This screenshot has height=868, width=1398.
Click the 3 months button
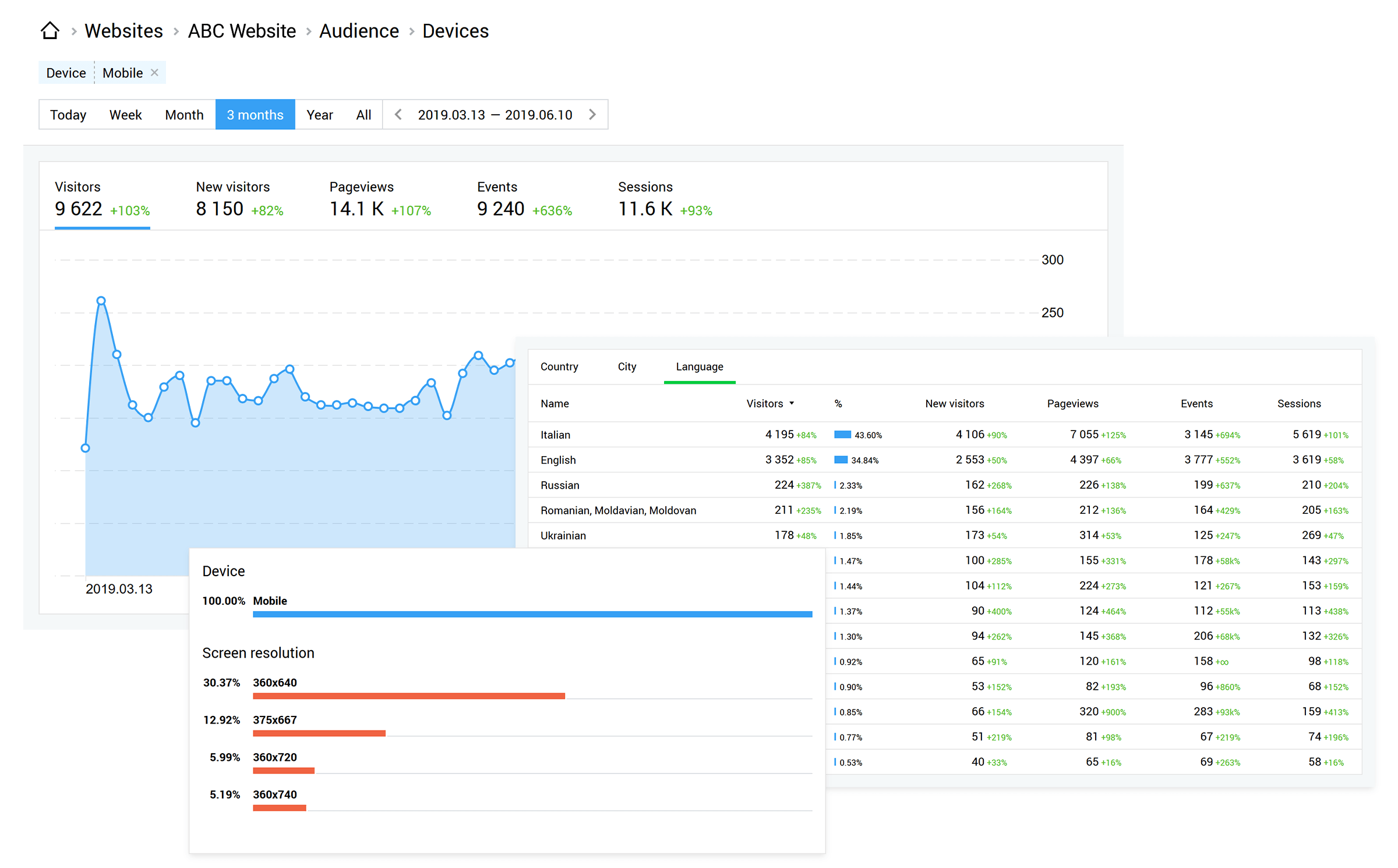pyautogui.click(x=254, y=113)
